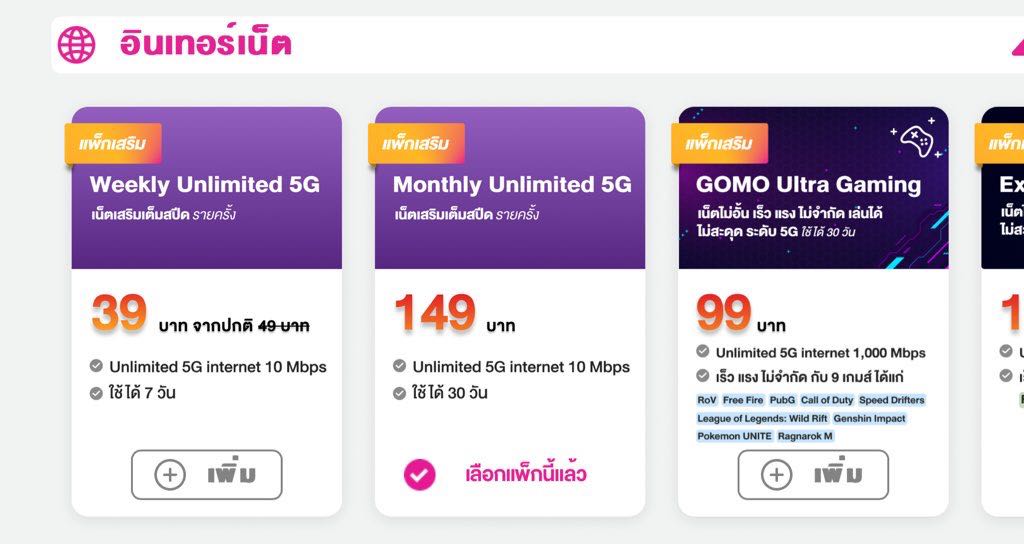Click the check icon beside ใช้ได้ 30 วัน

tap(399, 392)
